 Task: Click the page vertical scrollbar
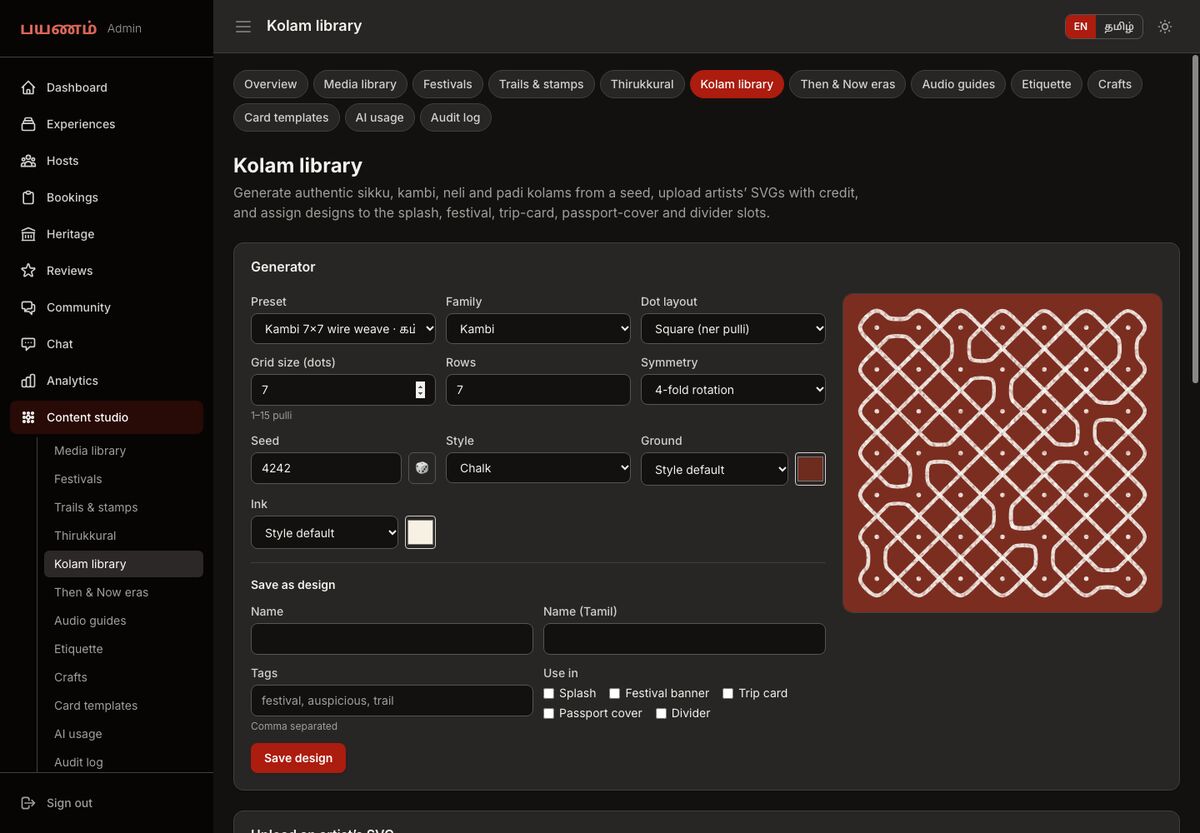1194,220
